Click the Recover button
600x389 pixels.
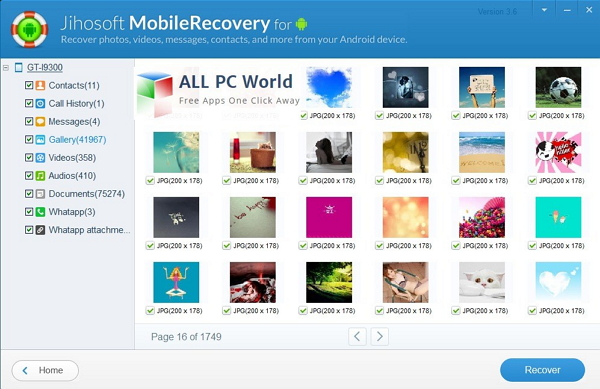pyautogui.click(x=542, y=370)
